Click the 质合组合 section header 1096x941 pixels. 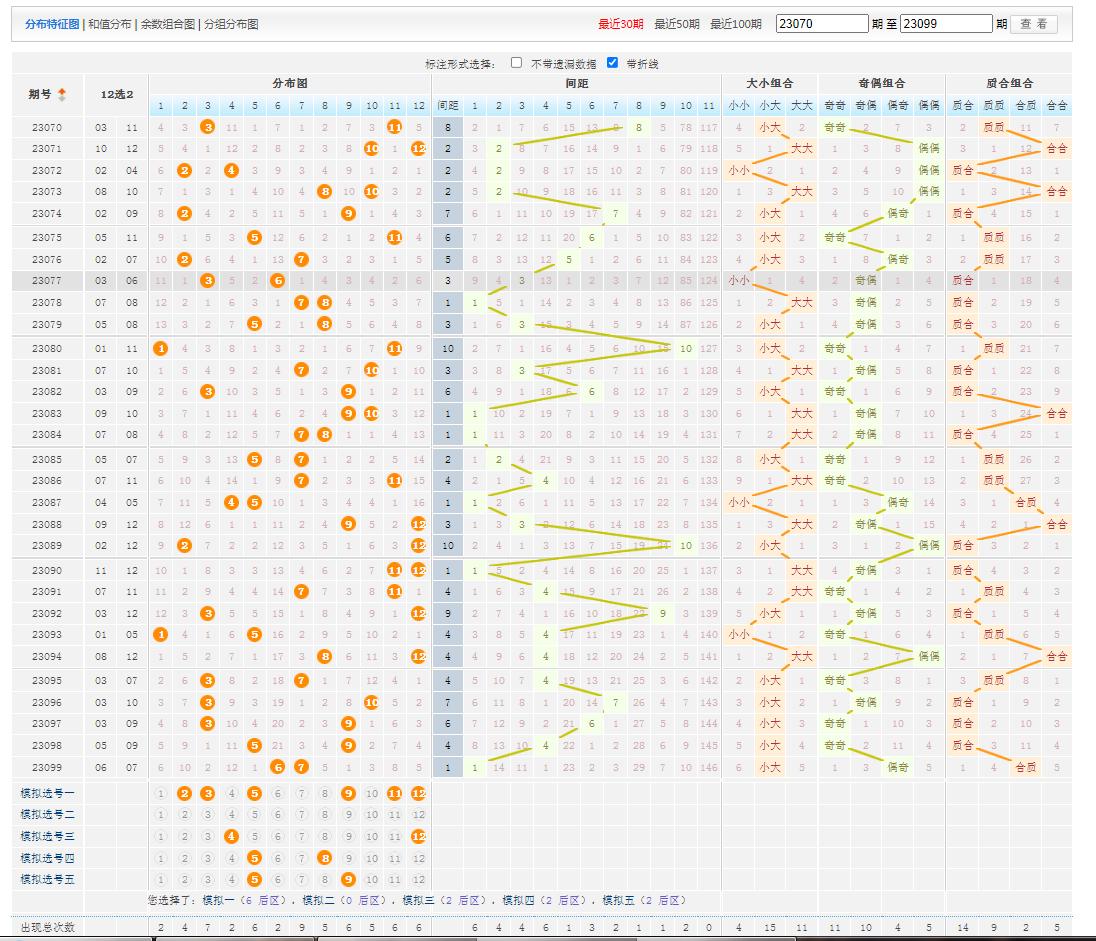pos(1009,83)
